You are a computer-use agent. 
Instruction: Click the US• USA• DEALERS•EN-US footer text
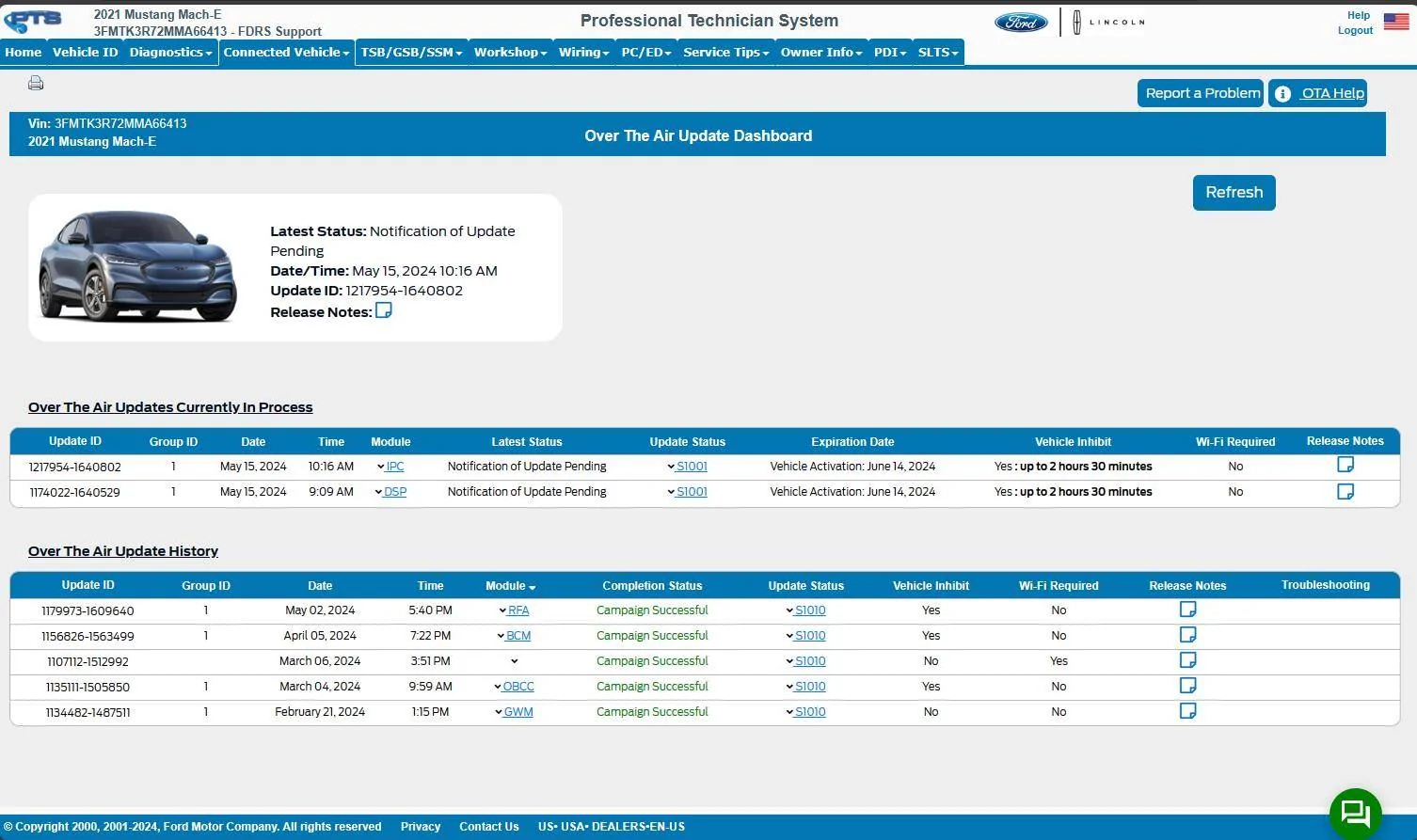click(612, 827)
